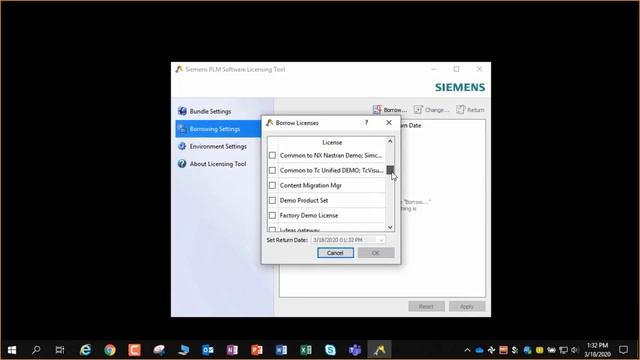640x360 pixels.
Task: Click the OneDrive cloud tray icon
Action: [479, 350]
